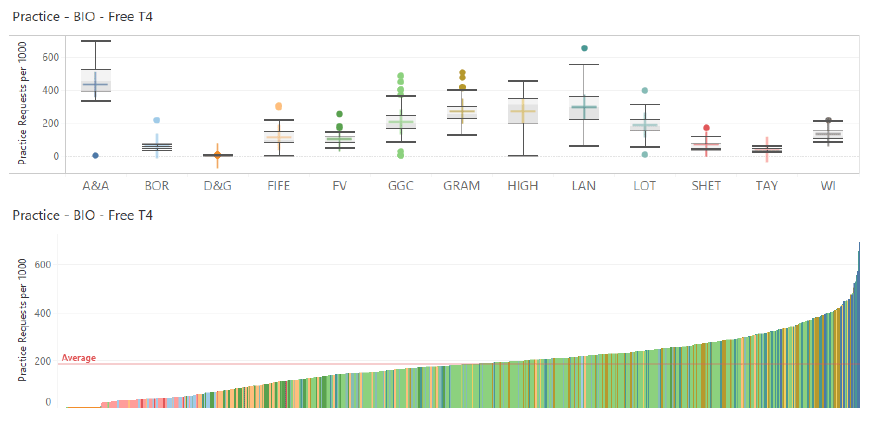Select the WI grey box plot
The height and width of the screenshot is (422, 873).
(x=828, y=134)
